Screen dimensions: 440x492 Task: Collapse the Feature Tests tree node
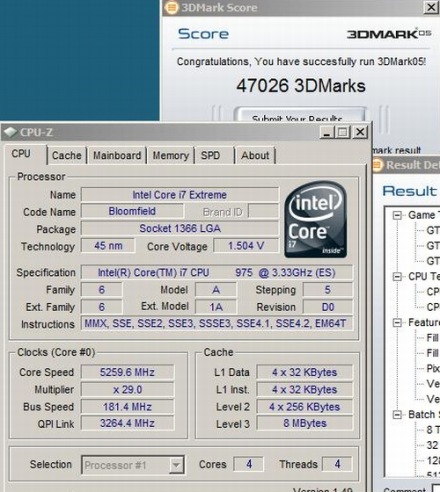point(397,323)
